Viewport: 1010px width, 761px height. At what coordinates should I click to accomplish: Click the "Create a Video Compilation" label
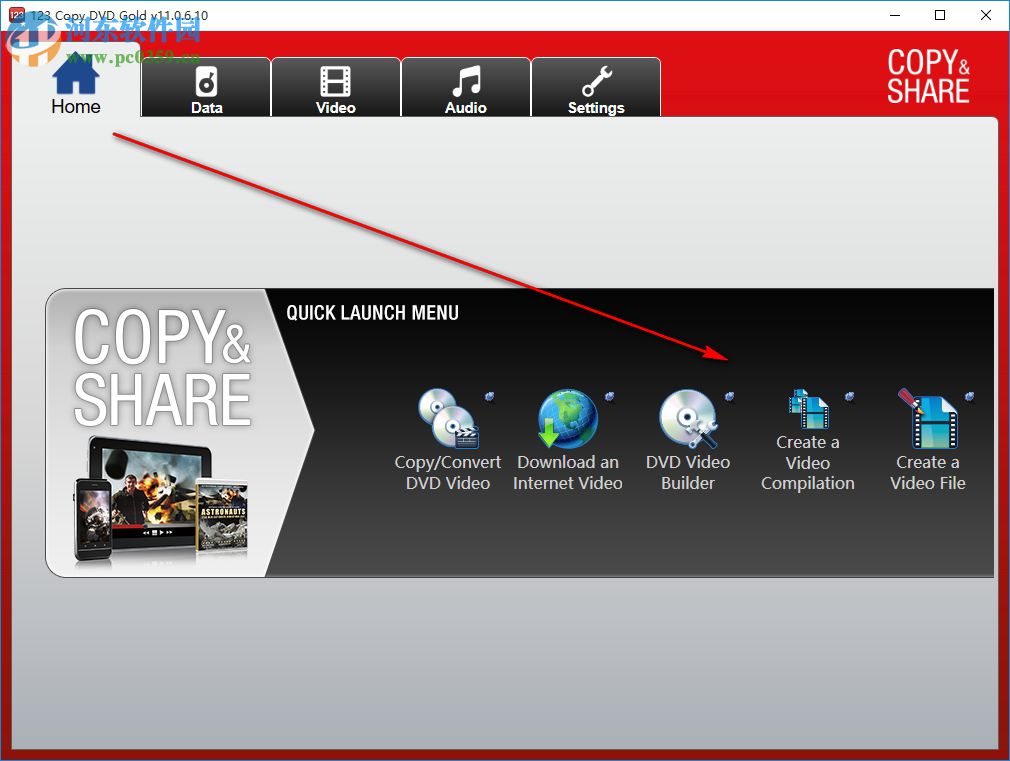(x=808, y=463)
